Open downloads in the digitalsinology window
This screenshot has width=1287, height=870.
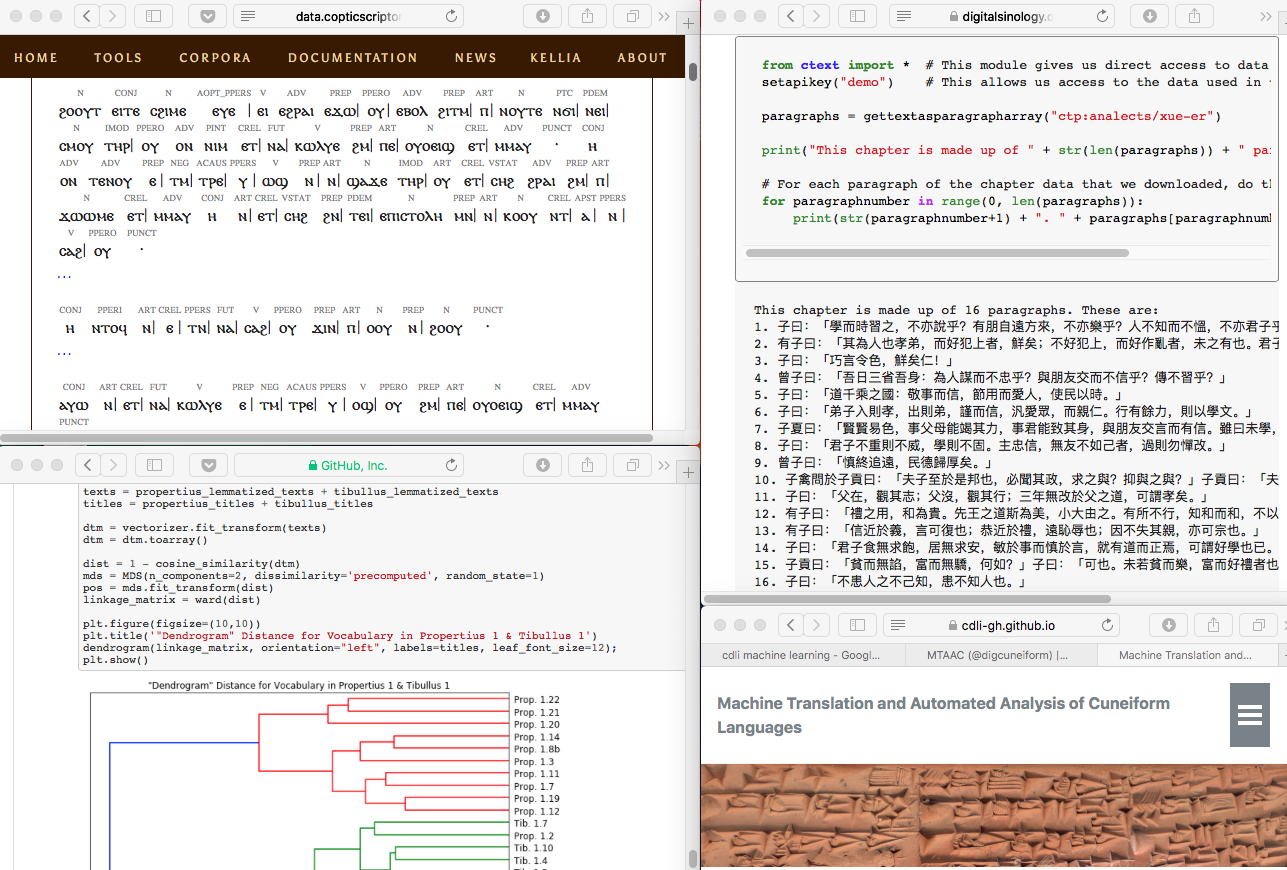[1150, 16]
